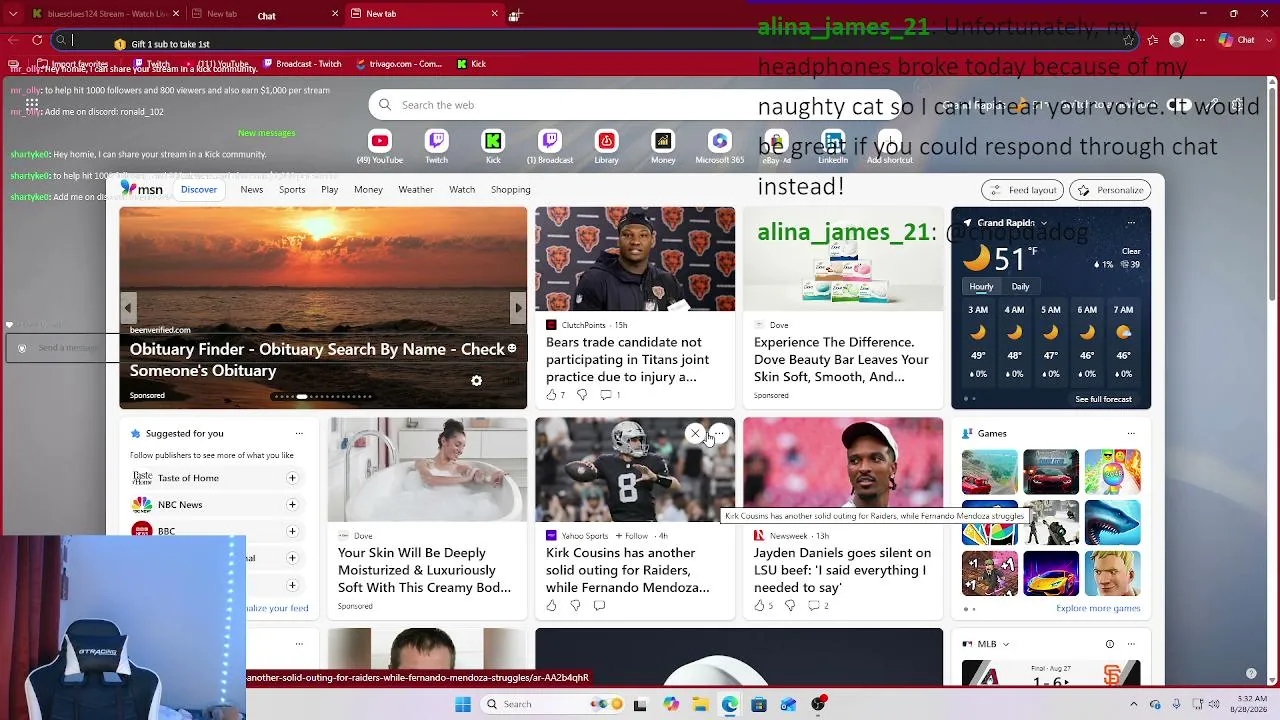Open the Feed layout menu

click(1023, 190)
